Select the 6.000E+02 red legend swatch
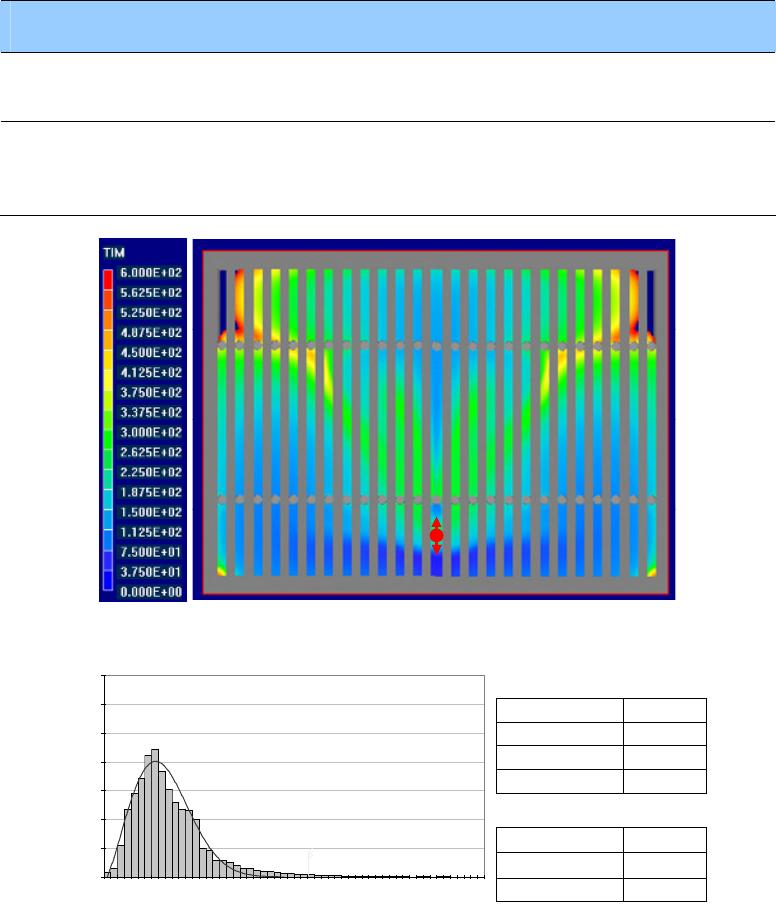 [110, 273]
